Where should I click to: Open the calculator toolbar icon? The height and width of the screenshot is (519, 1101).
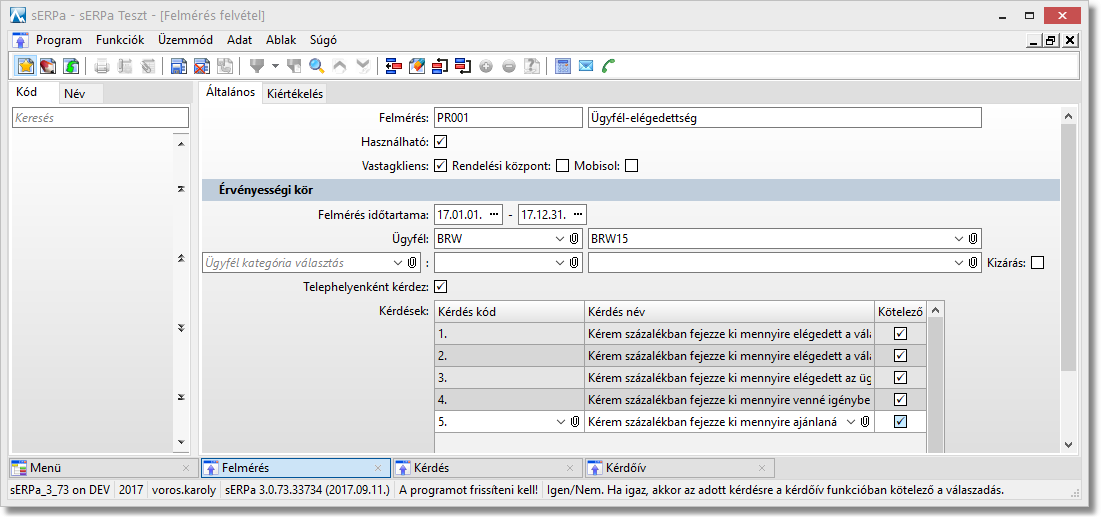pyautogui.click(x=563, y=66)
